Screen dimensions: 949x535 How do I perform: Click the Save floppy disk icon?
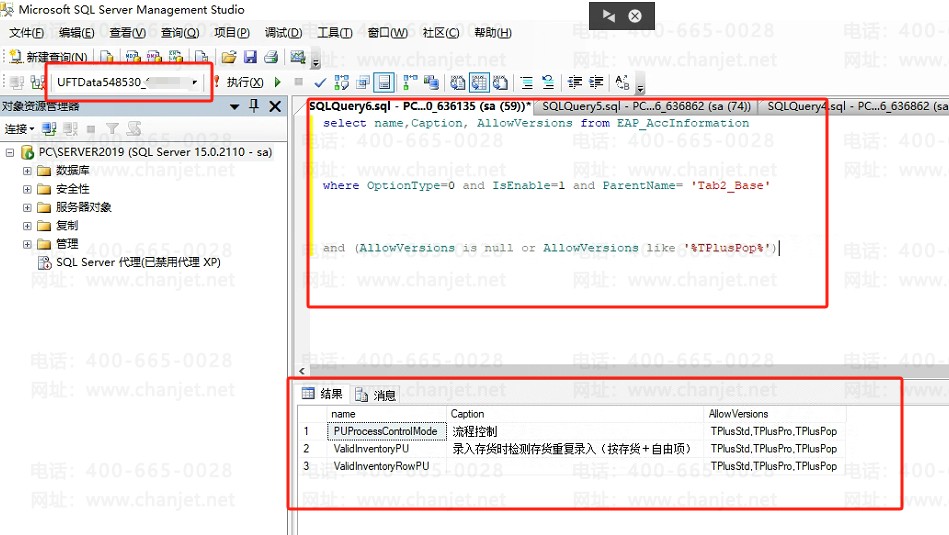point(250,57)
